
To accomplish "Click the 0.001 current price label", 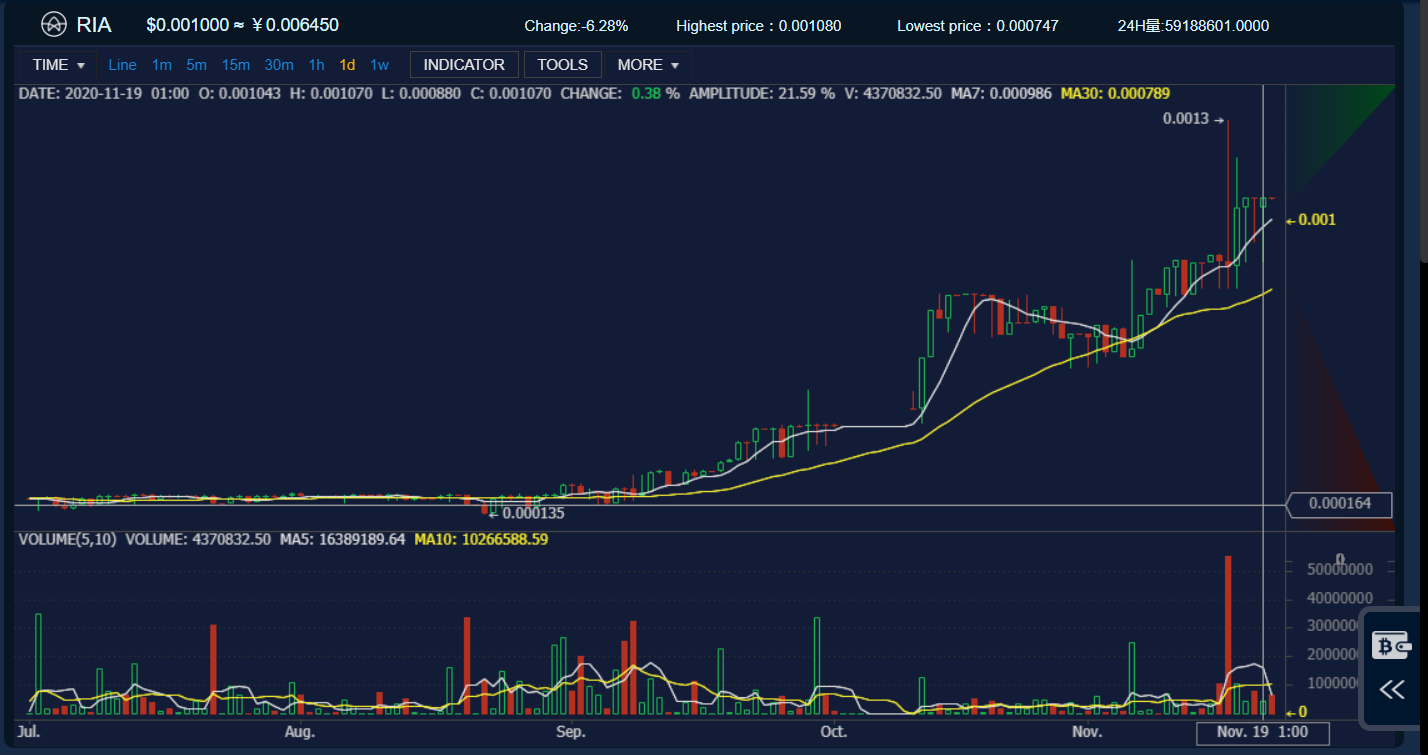I will click(x=1316, y=220).
